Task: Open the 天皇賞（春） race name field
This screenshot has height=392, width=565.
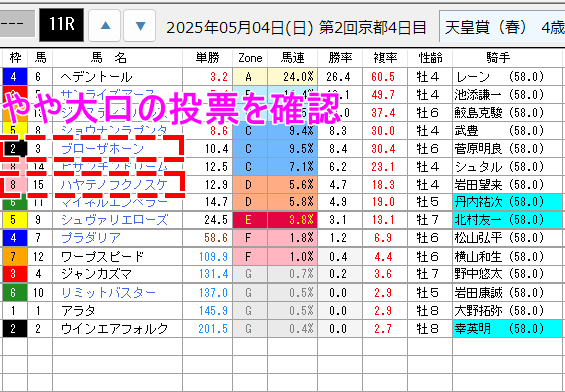Action: (x=502, y=27)
